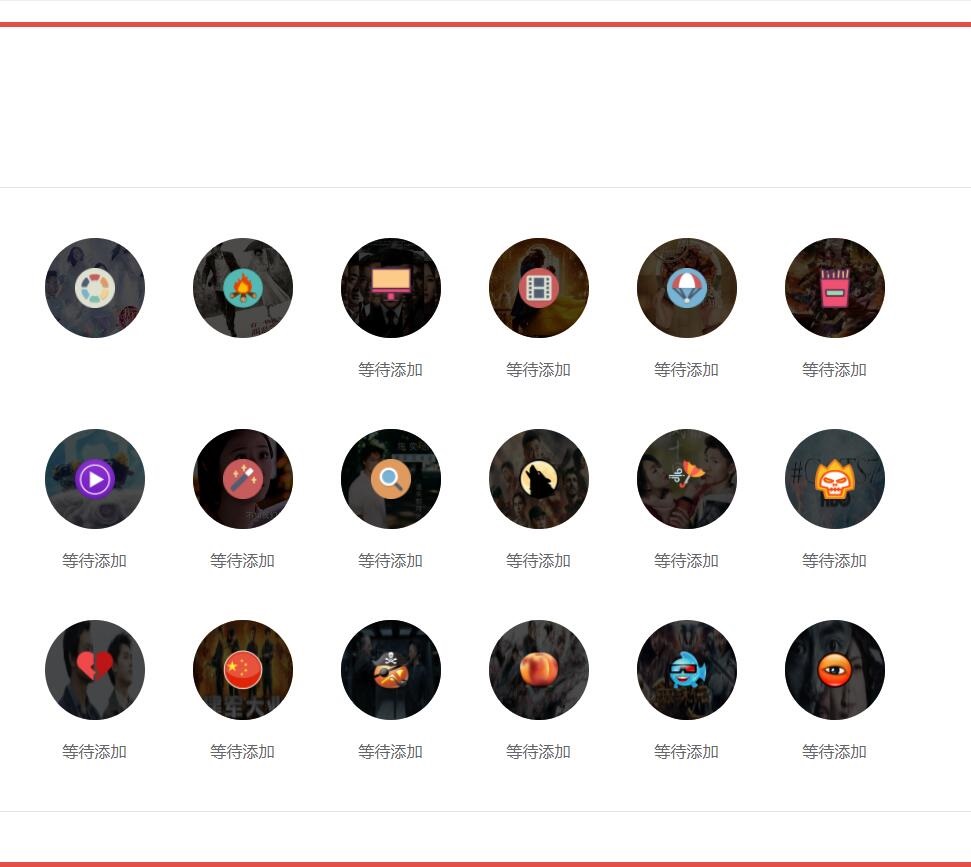Open the film strip icon
971x867 pixels.
(539, 288)
